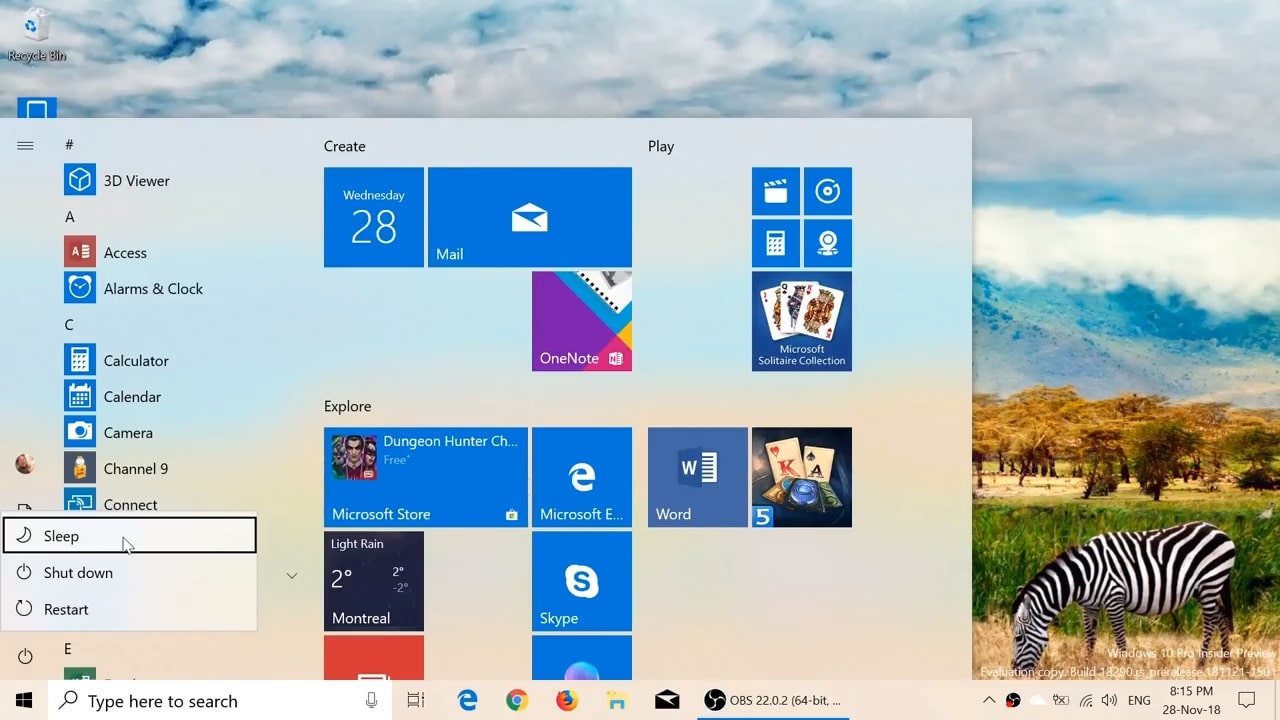
Task: Open the Microsoft Edge tile
Action: [582, 477]
